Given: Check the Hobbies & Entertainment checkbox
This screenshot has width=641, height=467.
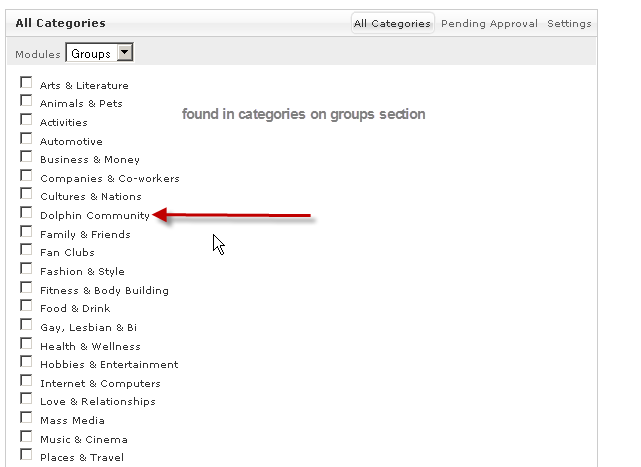Looking at the screenshot, I should click(x=26, y=363).
